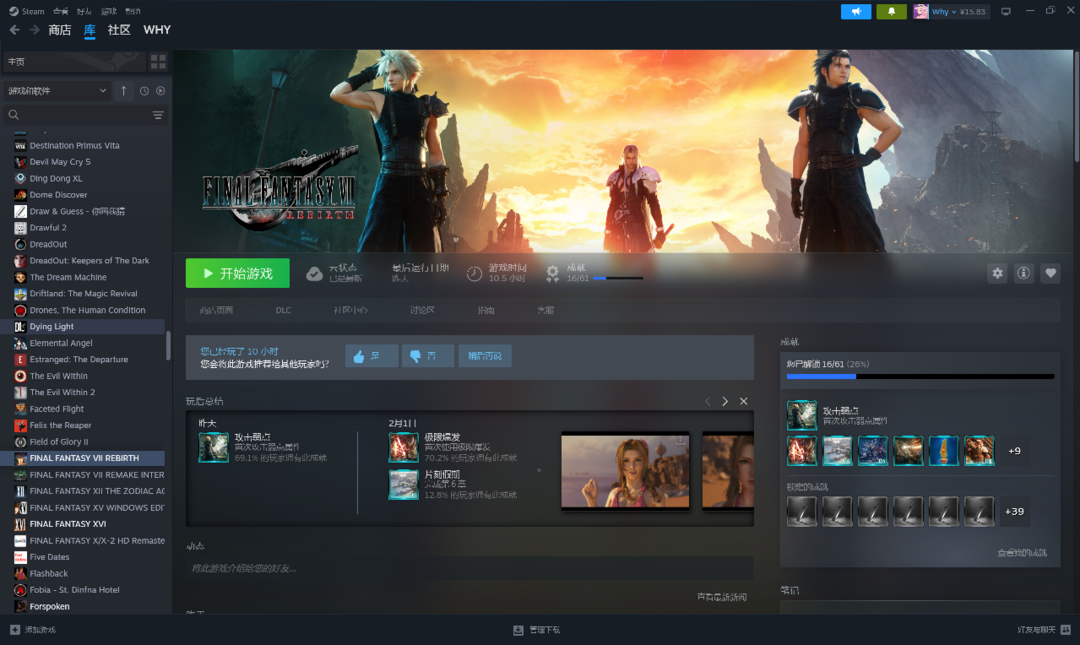
Task: Click thumbs-down not recommend button
Action: tap(428, 356)
